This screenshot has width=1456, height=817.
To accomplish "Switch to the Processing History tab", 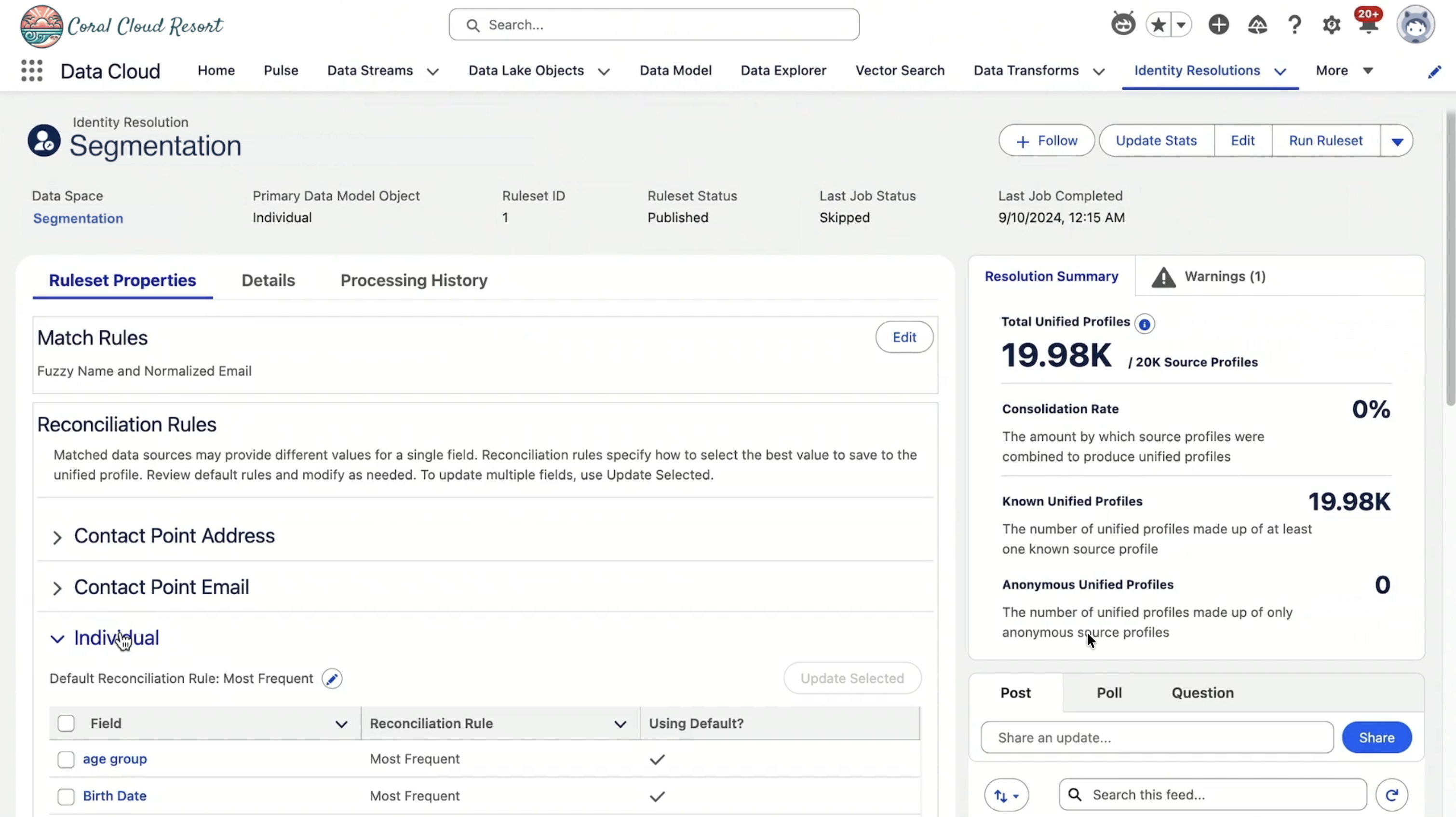I will tap(414, 280).
